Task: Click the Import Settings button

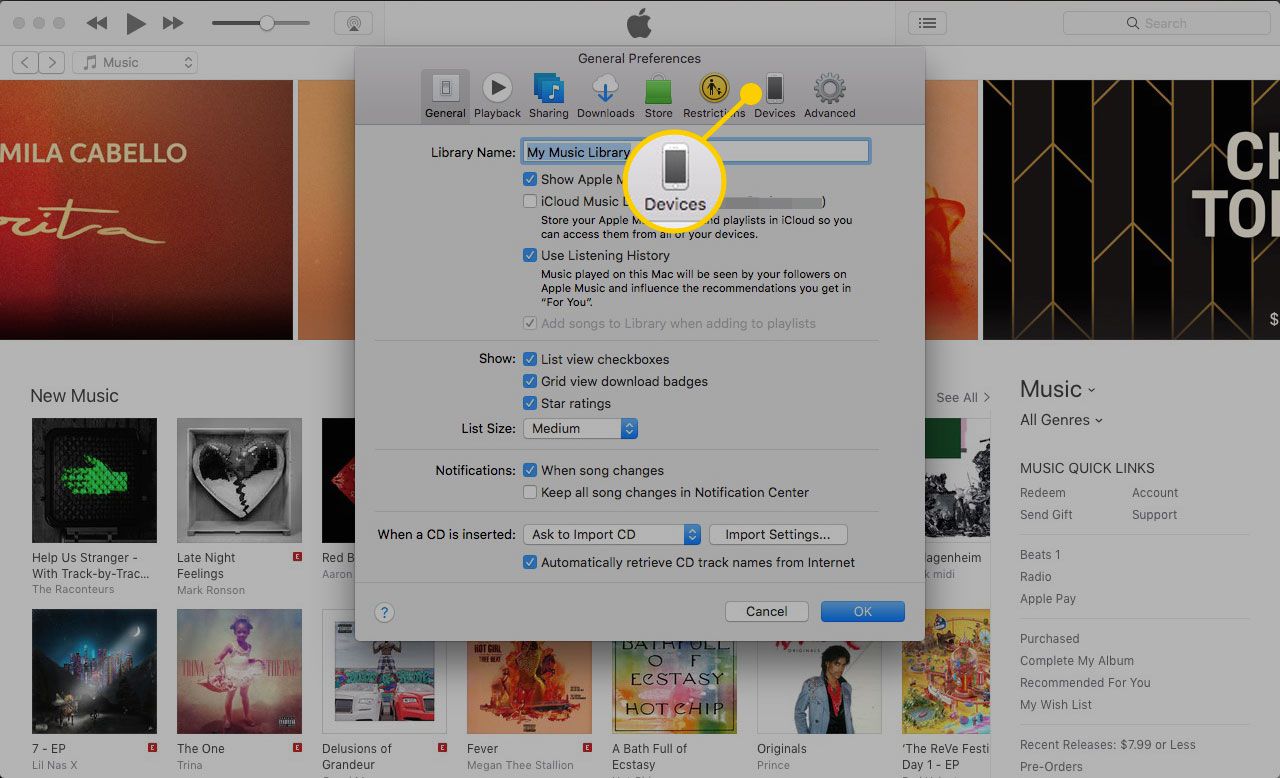Action: click(777, 534)
